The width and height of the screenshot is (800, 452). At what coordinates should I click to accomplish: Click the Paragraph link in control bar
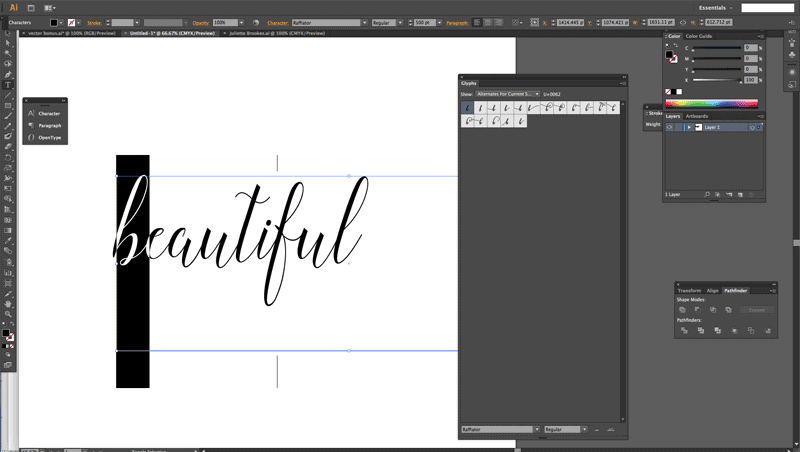tap(457, 23)
